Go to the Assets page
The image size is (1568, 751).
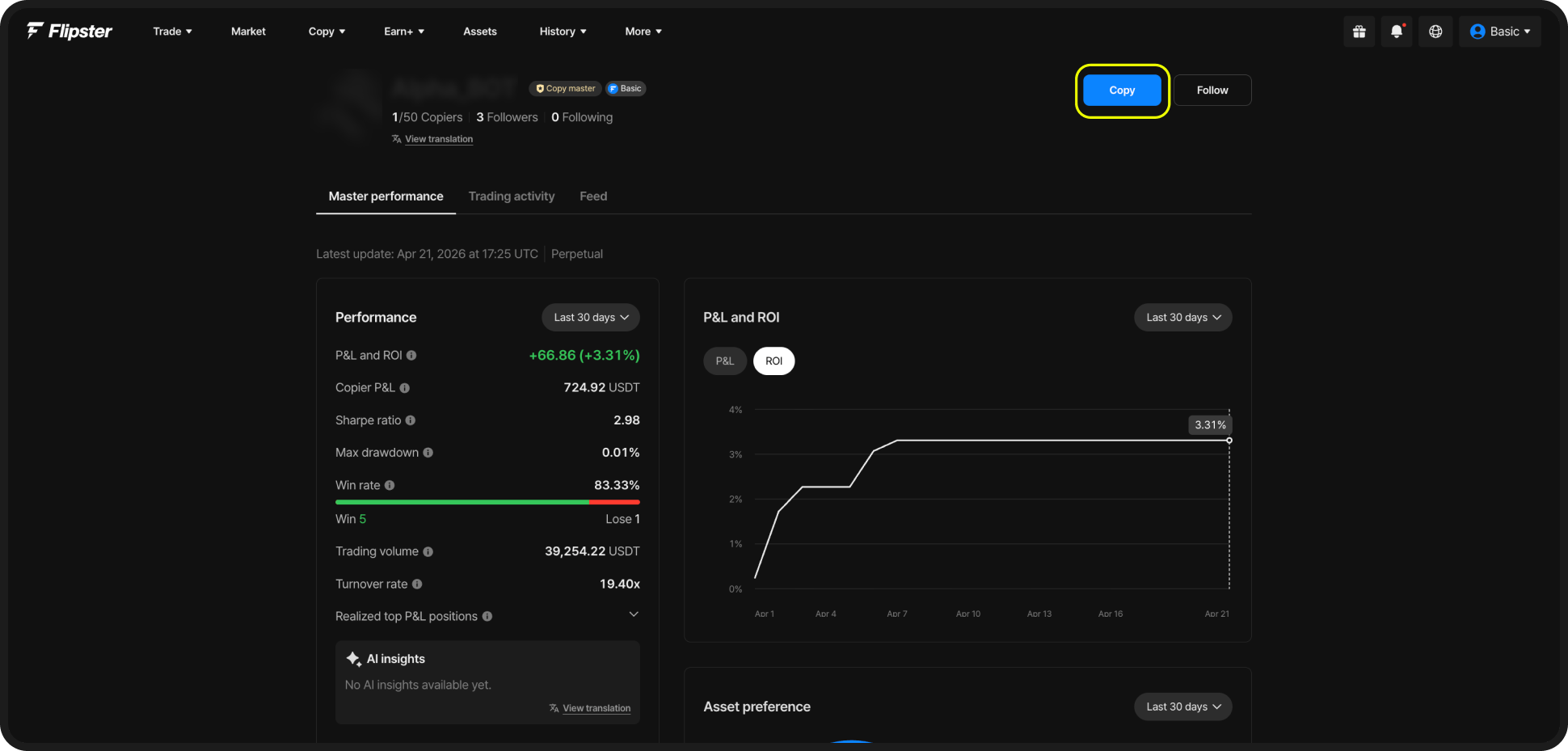coord(480,32)
